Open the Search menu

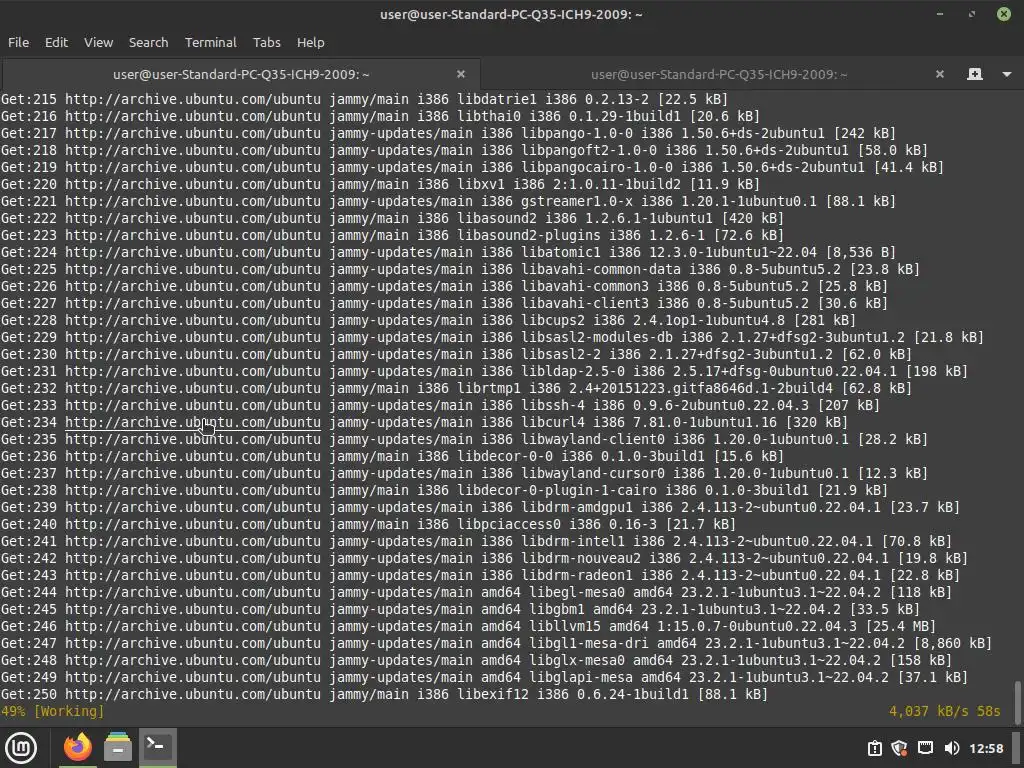[x=148, y=42]
